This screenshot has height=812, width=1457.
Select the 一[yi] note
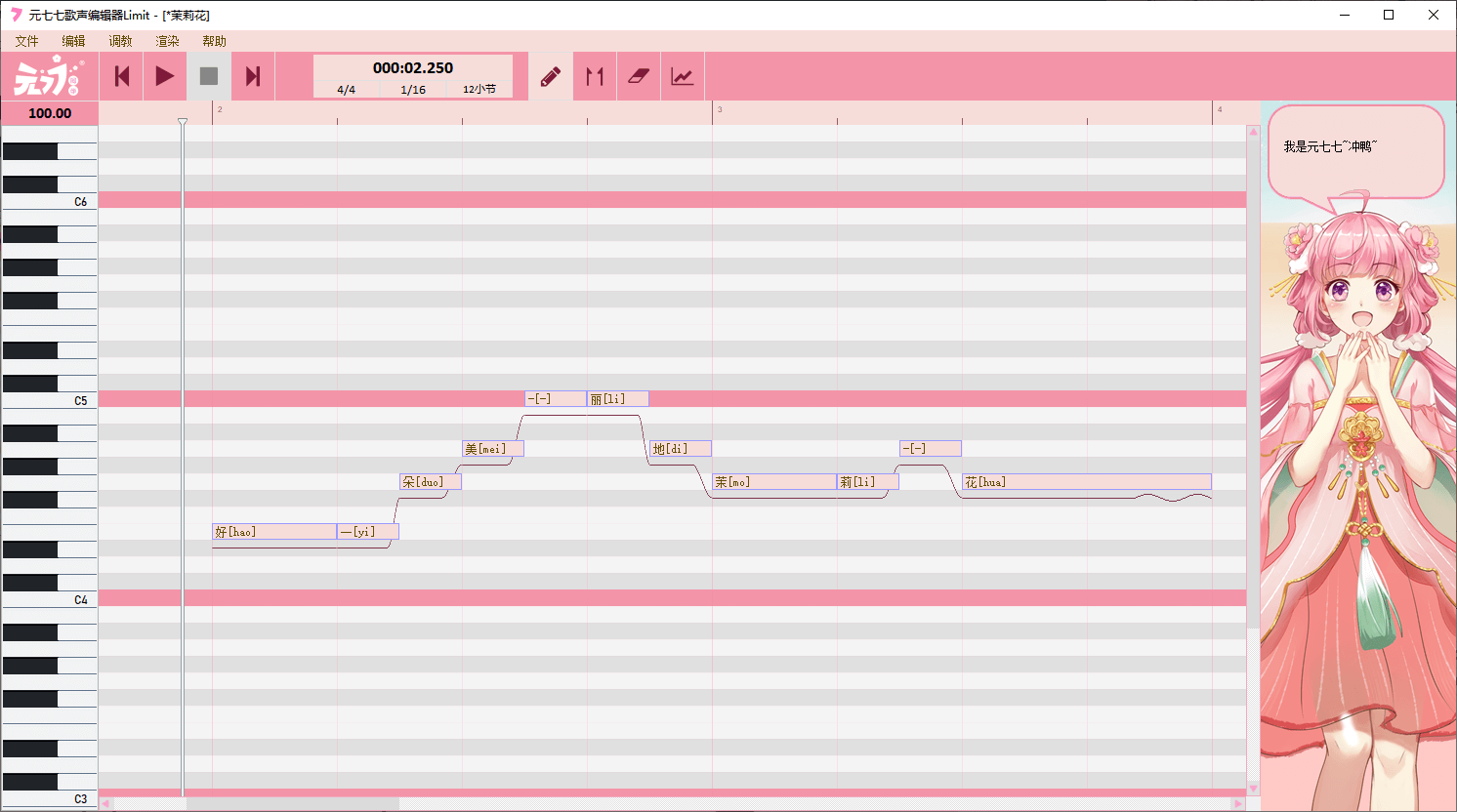point(368,532)
